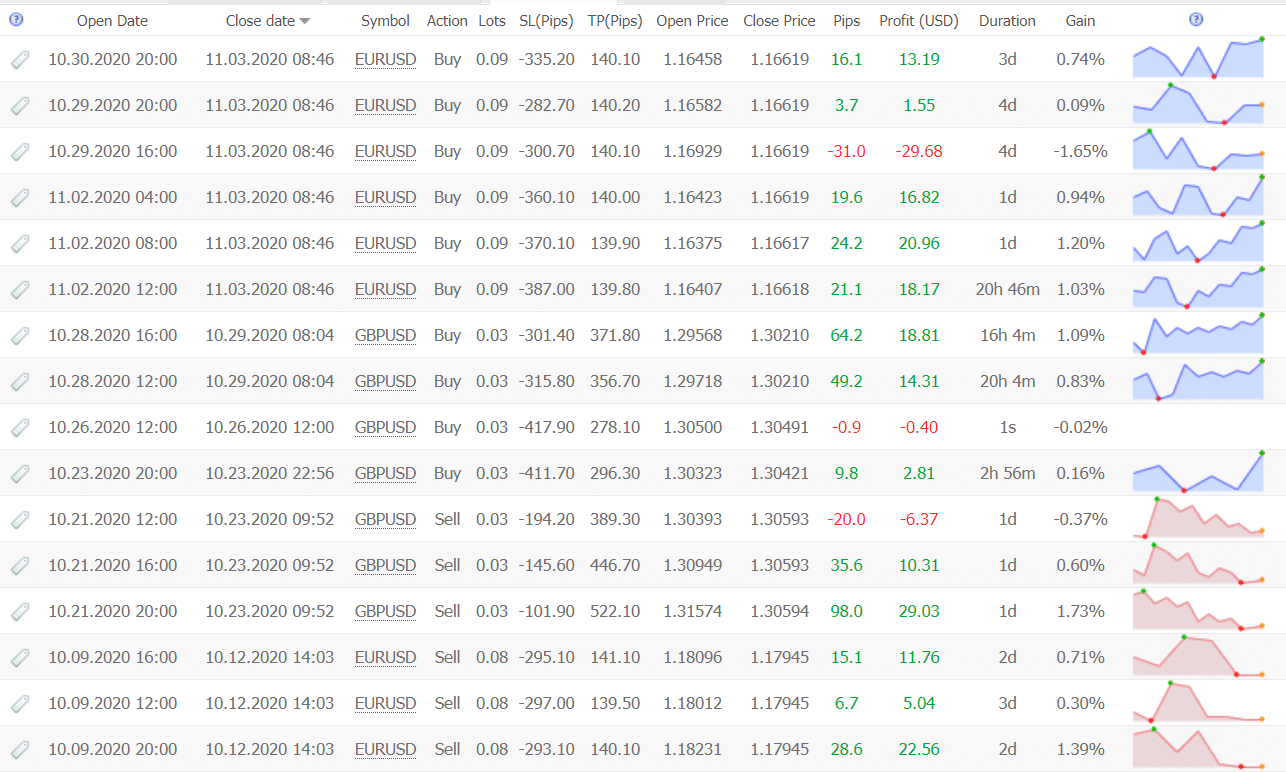The image size is (1286, 772).
Task: Click the help icon before Open Date header
Action: (x=15, y=19)
